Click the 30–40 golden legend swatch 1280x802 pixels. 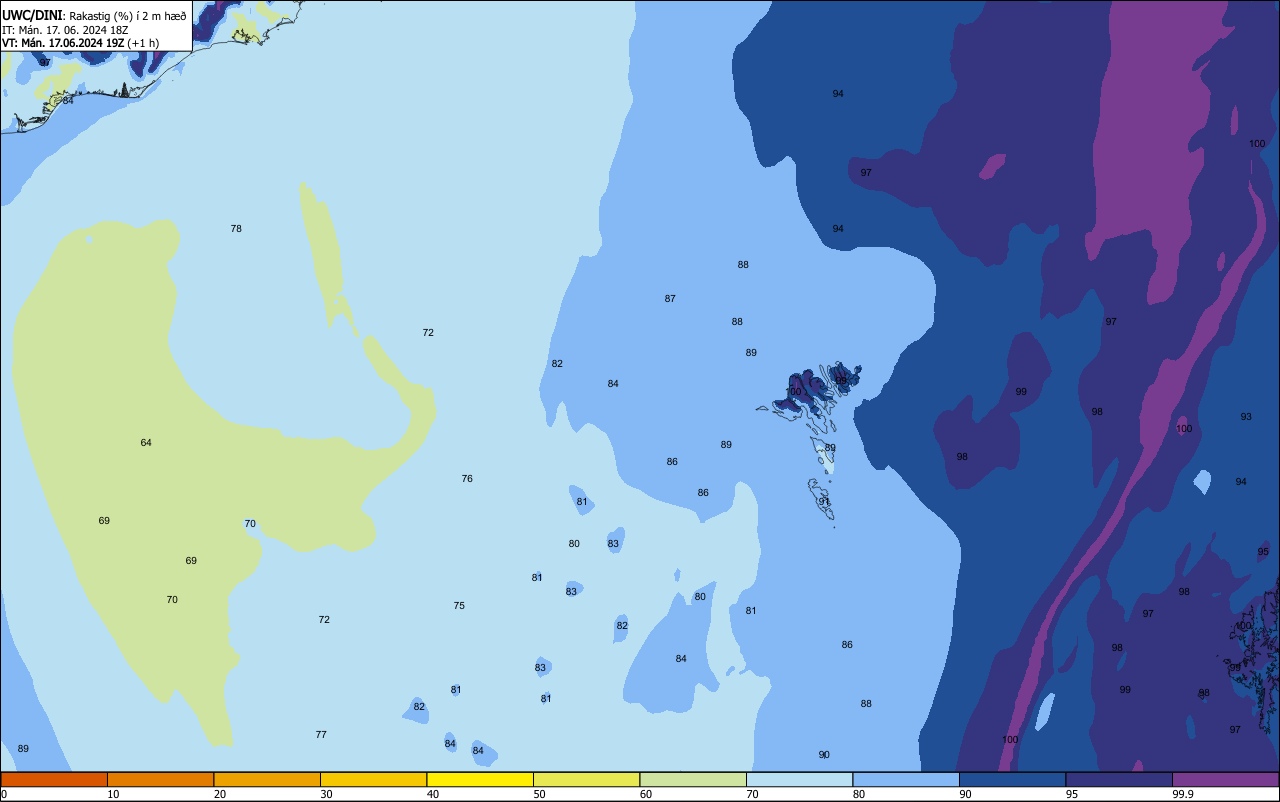point(373,779)
